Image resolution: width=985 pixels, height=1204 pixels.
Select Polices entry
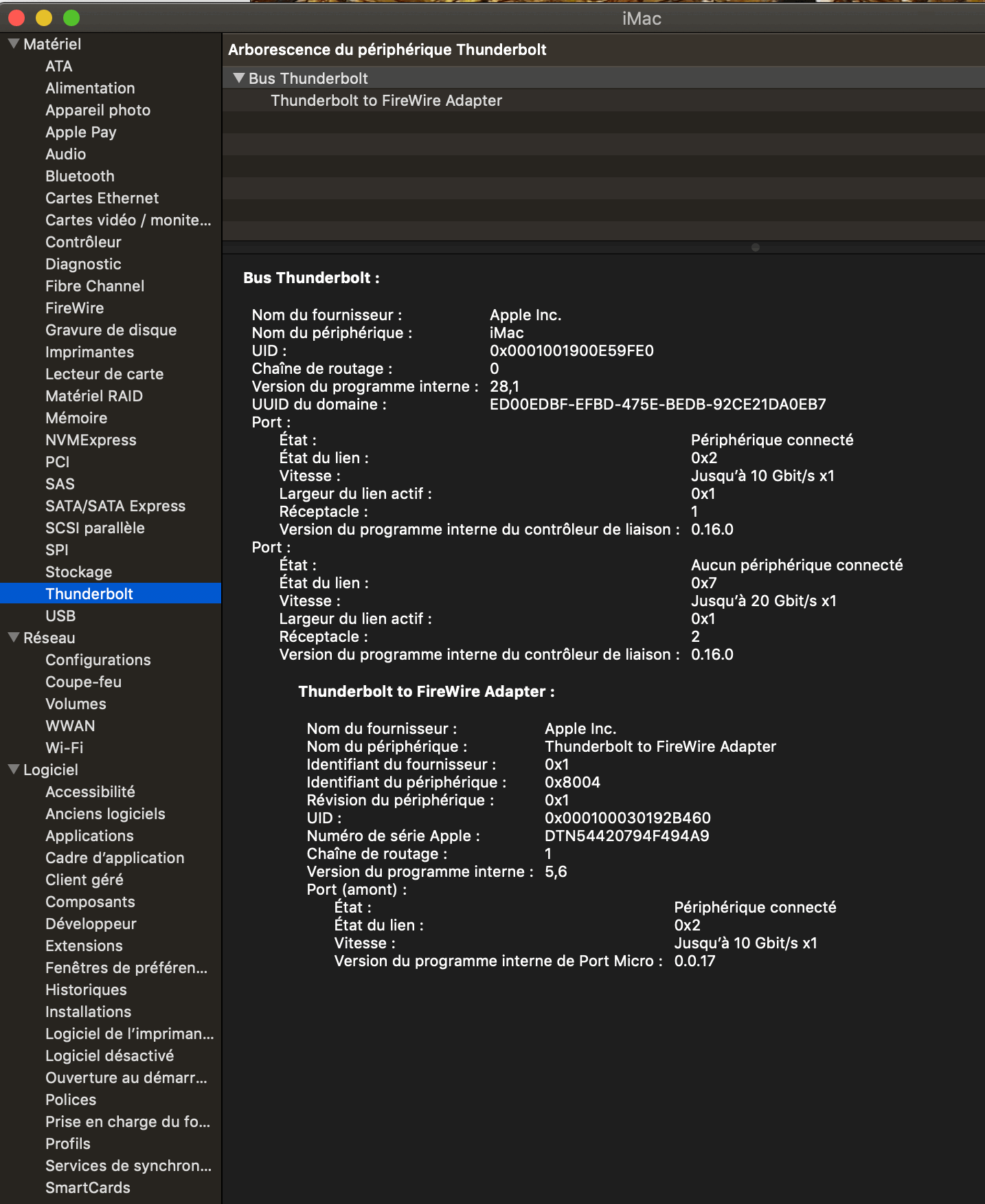click(x=71, y=1100)
